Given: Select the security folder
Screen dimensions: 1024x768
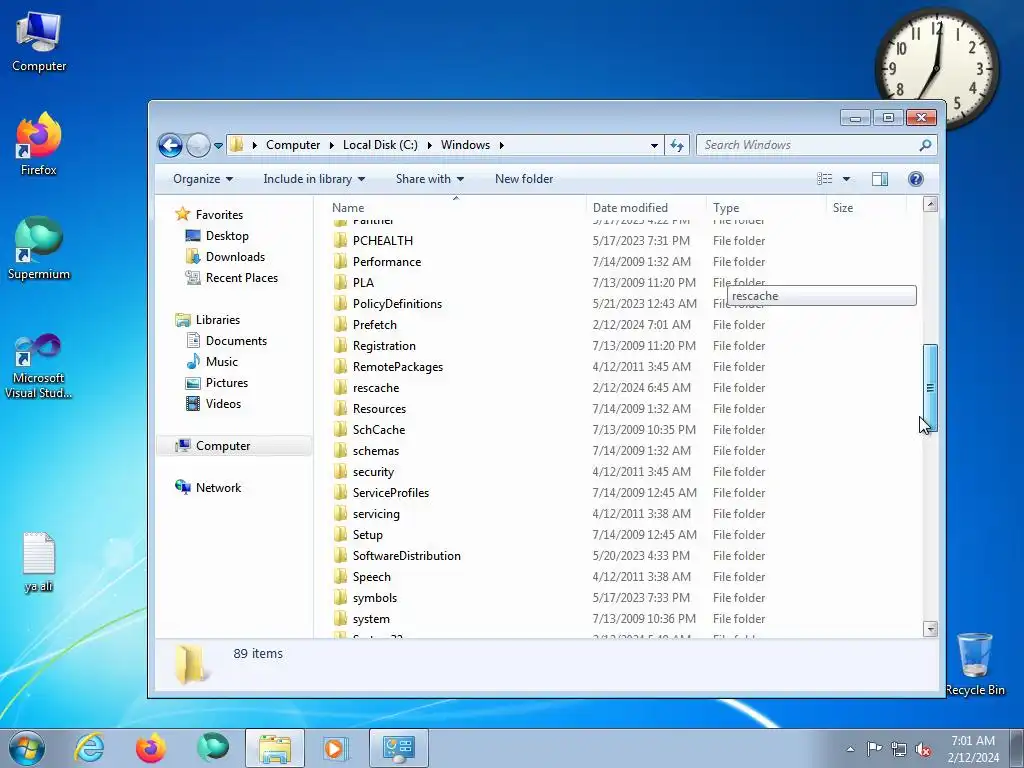Looking at the screenshot, I should click(373, 472).
